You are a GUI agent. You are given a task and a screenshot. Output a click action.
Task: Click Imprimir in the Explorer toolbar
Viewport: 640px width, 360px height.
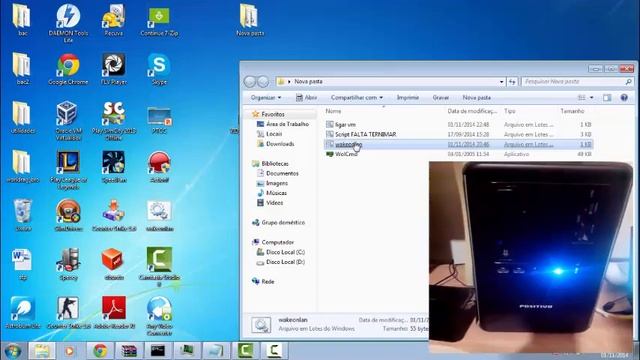[x=408, y=98]
